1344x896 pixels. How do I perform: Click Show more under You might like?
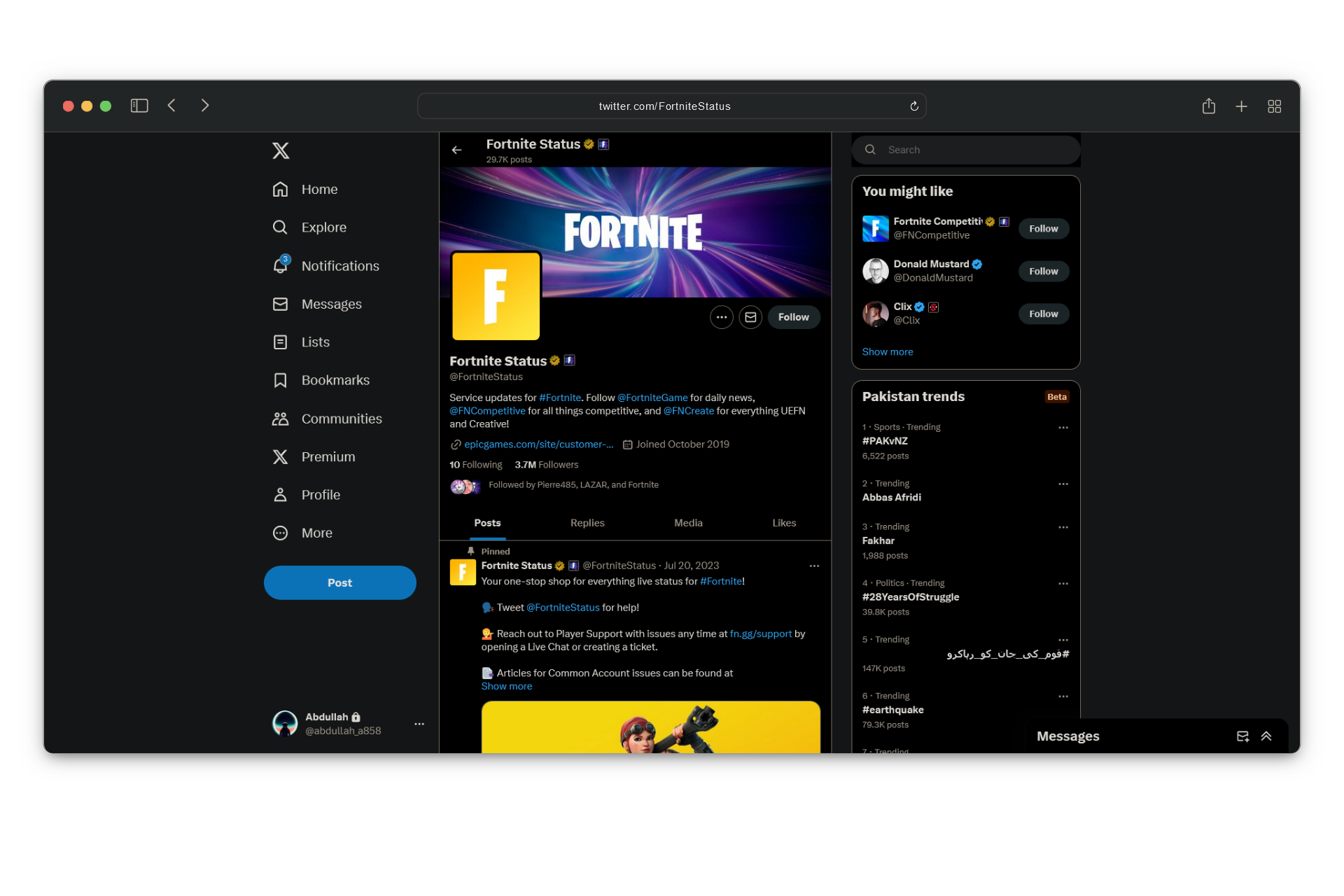[x=887, y=351]
